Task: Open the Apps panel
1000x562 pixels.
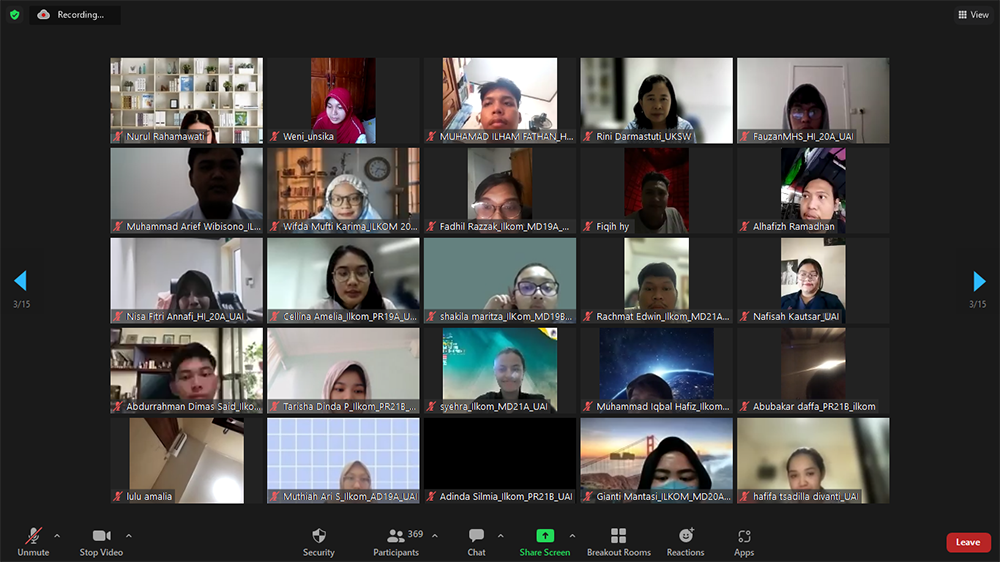Action: click(x=744, y=542)
